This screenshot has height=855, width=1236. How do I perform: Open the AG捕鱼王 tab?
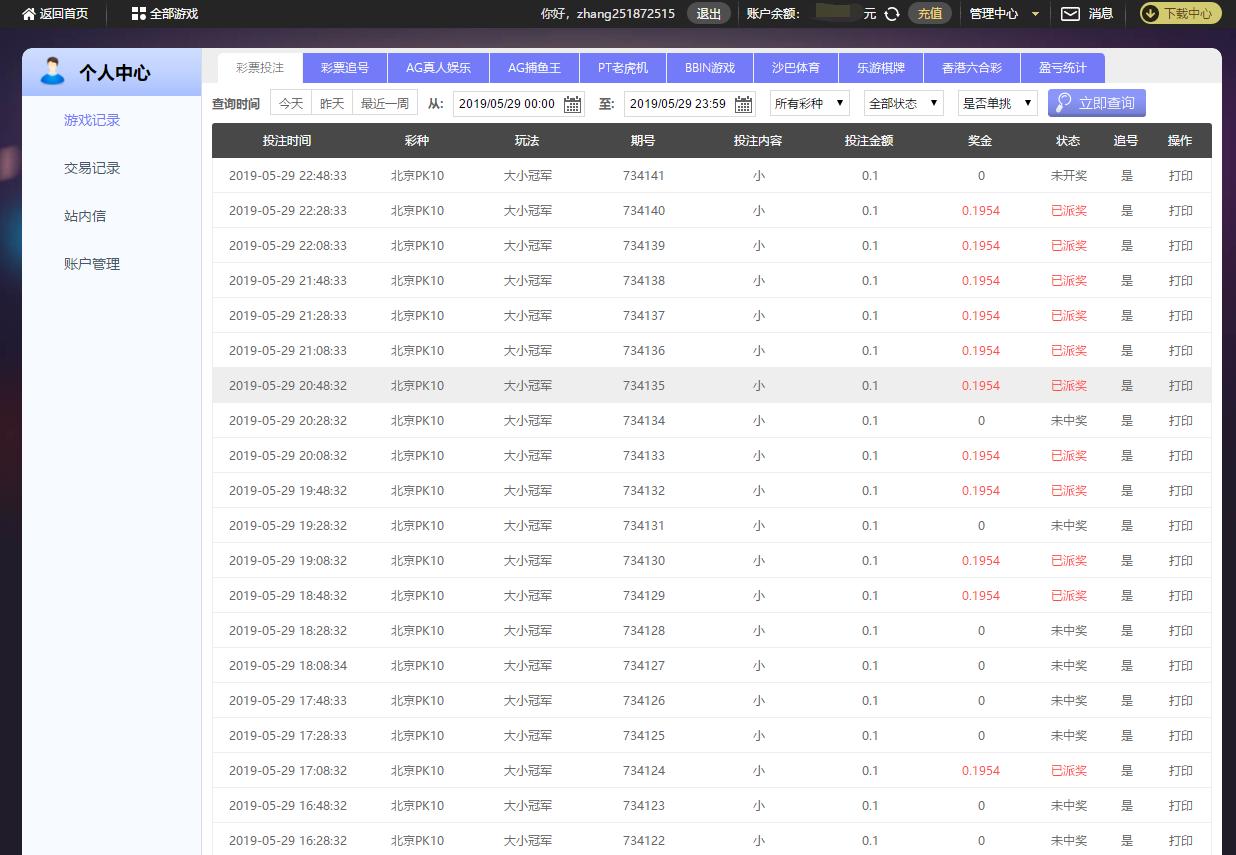click(x=535, y=68)
